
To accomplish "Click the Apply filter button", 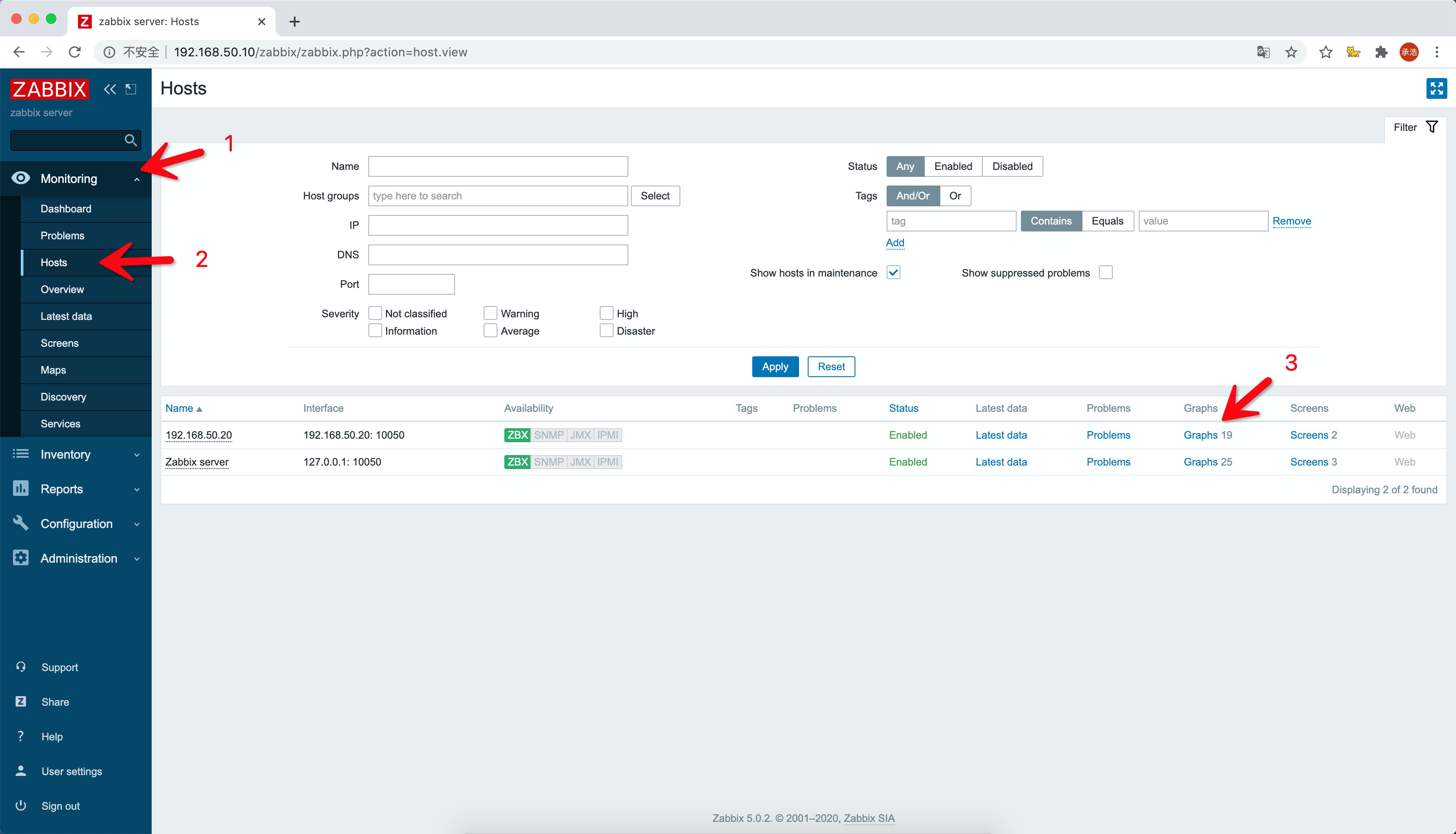I will (775, 367).
